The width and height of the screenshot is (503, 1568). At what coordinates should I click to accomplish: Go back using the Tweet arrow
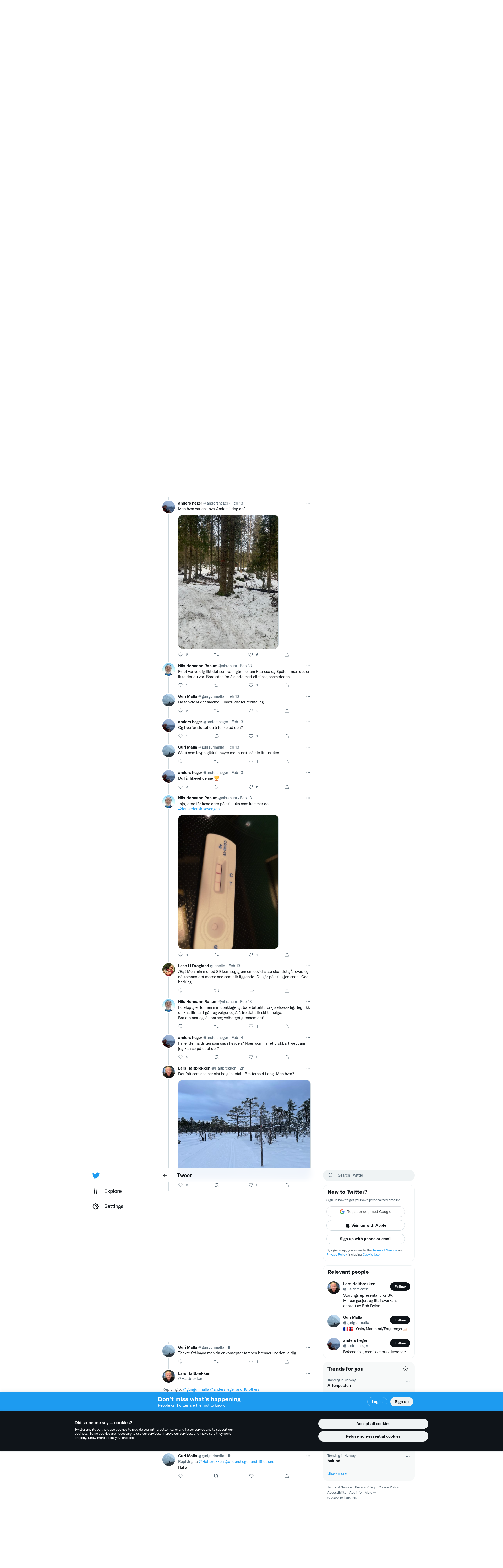tap(165, 1175)
